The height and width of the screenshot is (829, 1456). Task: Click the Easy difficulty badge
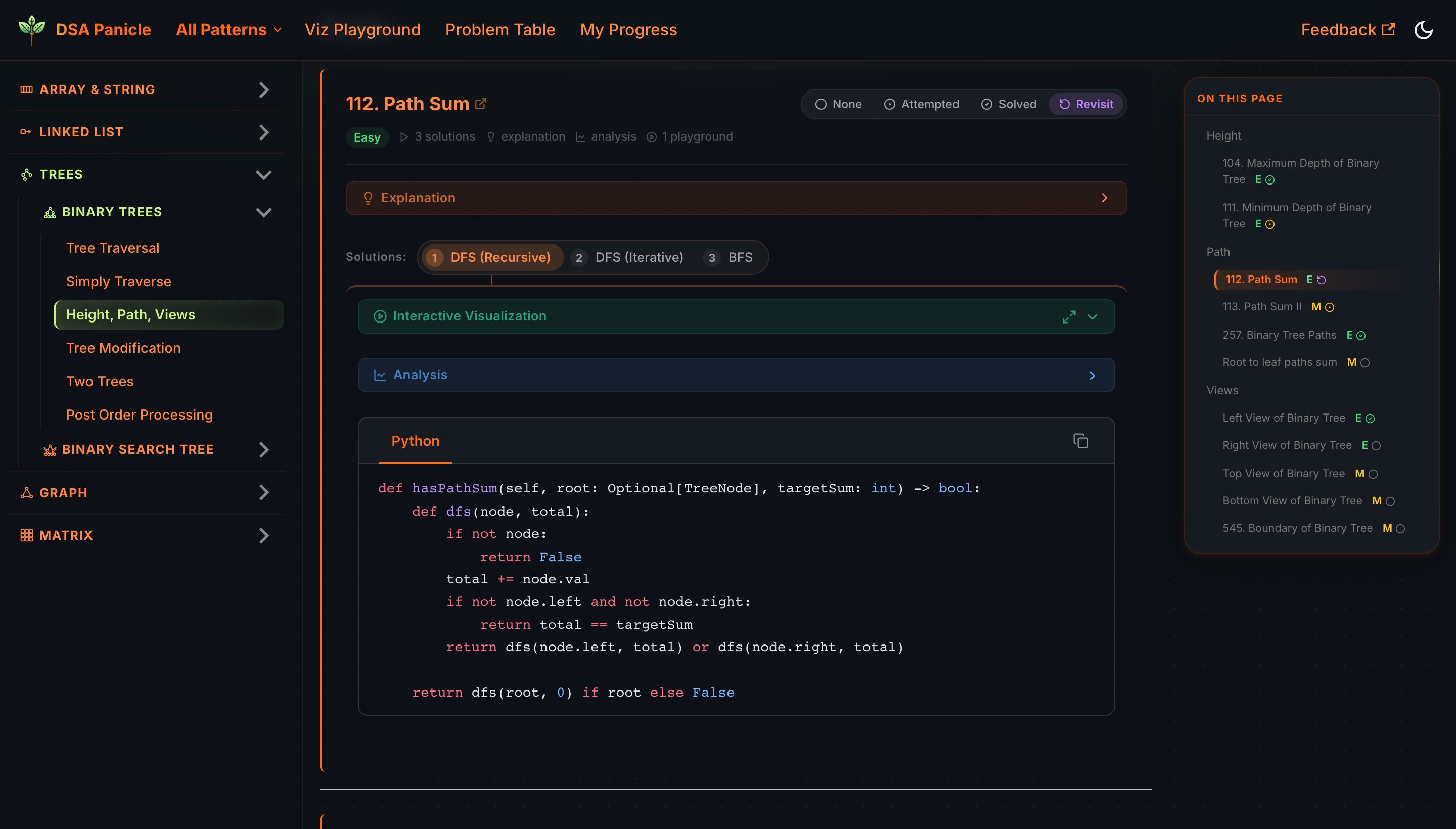coord(367,137)
